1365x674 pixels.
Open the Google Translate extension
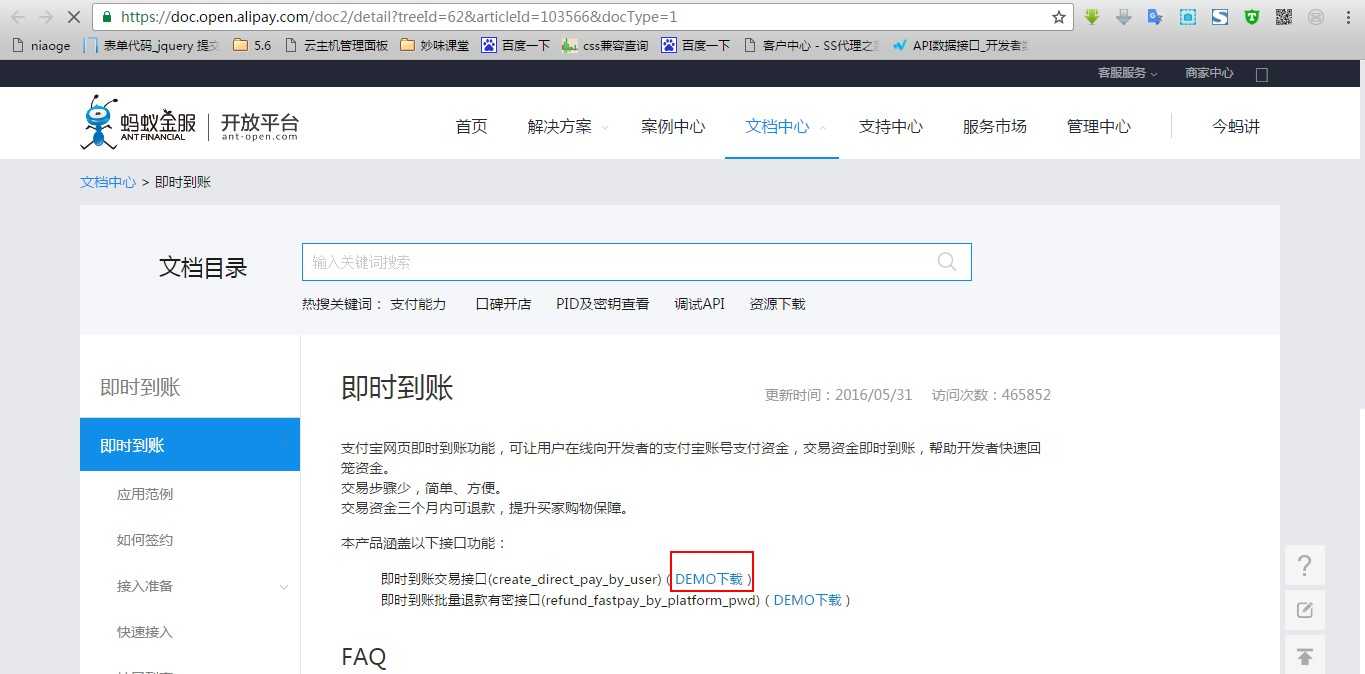(x=1155, y=17)
